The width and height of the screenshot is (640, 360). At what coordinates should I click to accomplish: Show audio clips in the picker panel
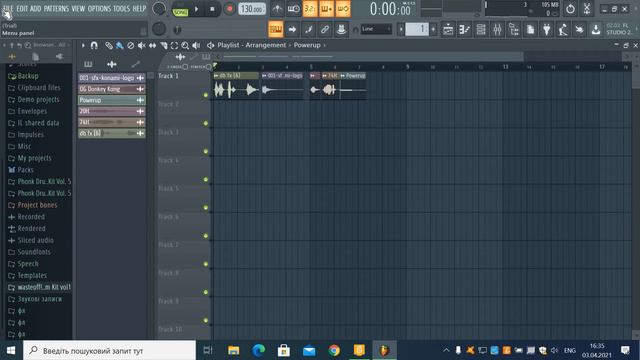pos(111,64)
